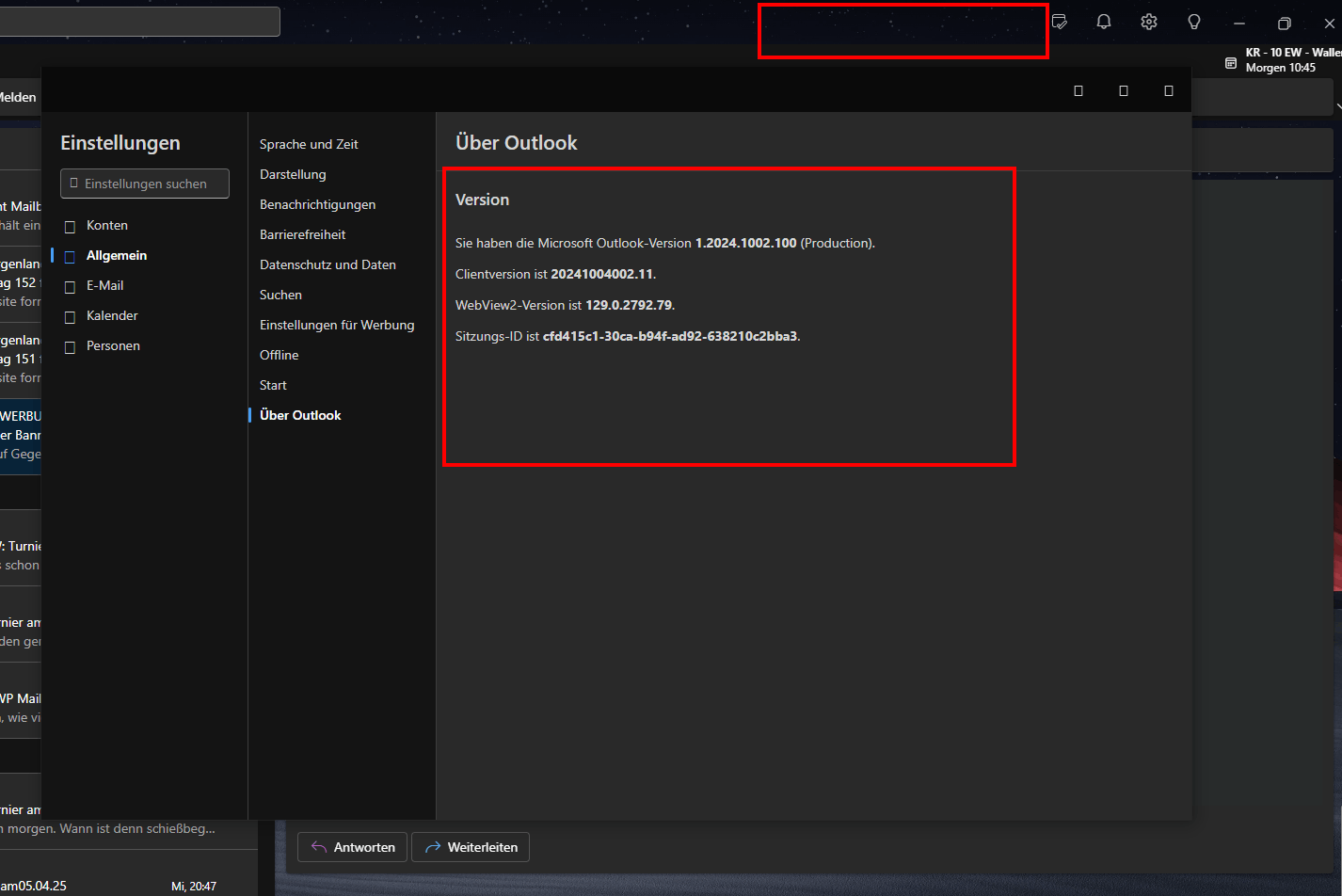
Task: Open the 'KR - 10 EW' upcoming event
Action: (x=1293, y=60)
